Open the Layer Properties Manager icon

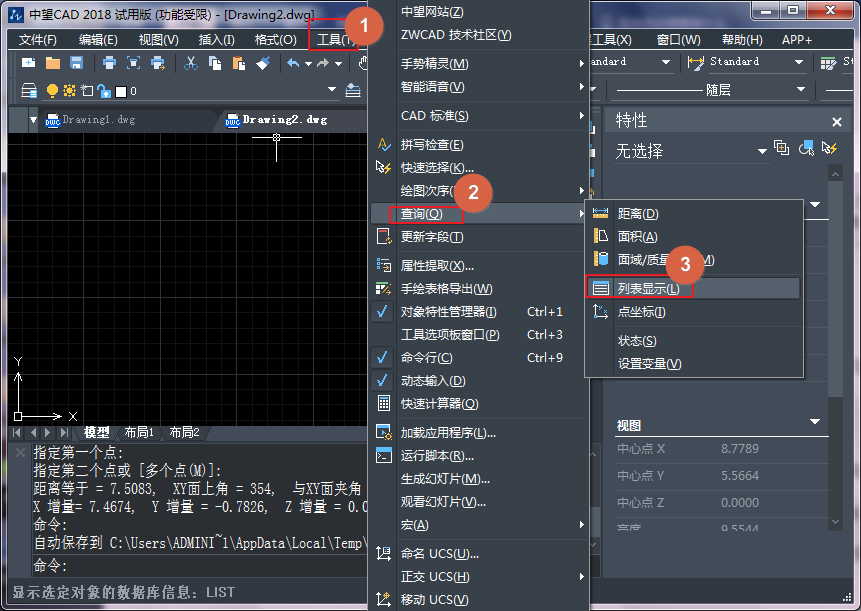click(28, 88)
